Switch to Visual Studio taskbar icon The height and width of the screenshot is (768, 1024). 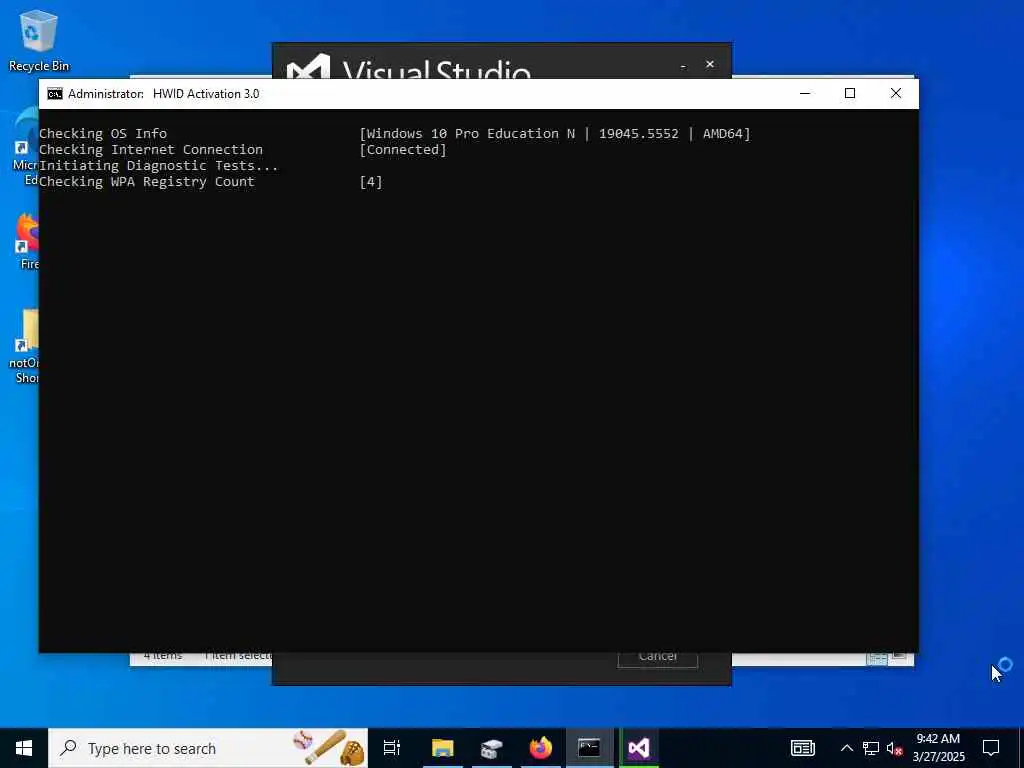point(638,748)
